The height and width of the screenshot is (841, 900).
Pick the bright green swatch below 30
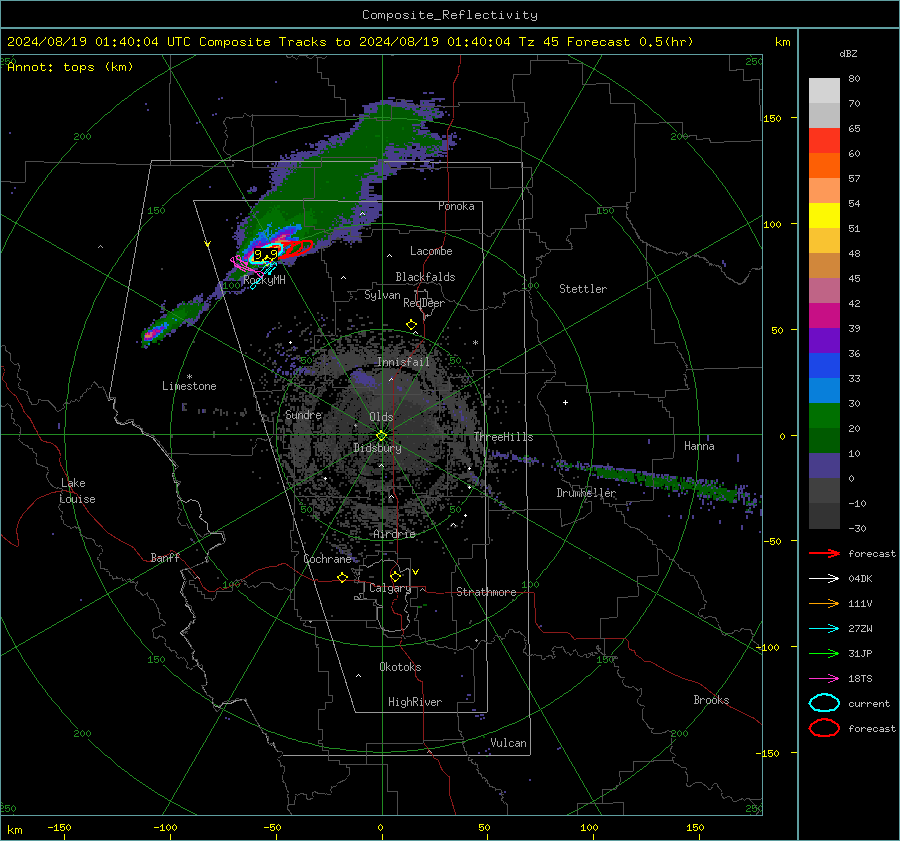click(824, 416)
